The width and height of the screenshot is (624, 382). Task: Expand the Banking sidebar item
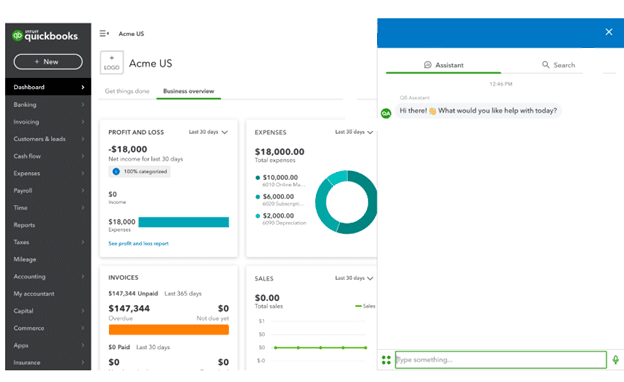coord(48,105)
